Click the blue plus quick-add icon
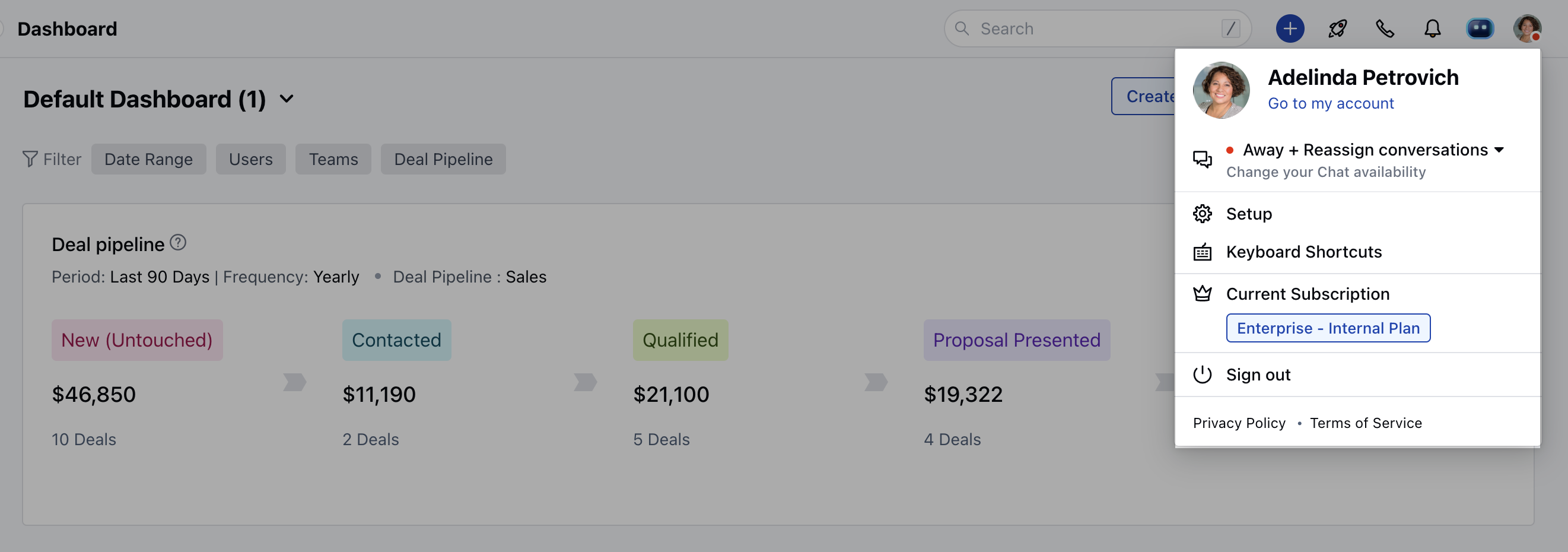 click(1289, 28)
